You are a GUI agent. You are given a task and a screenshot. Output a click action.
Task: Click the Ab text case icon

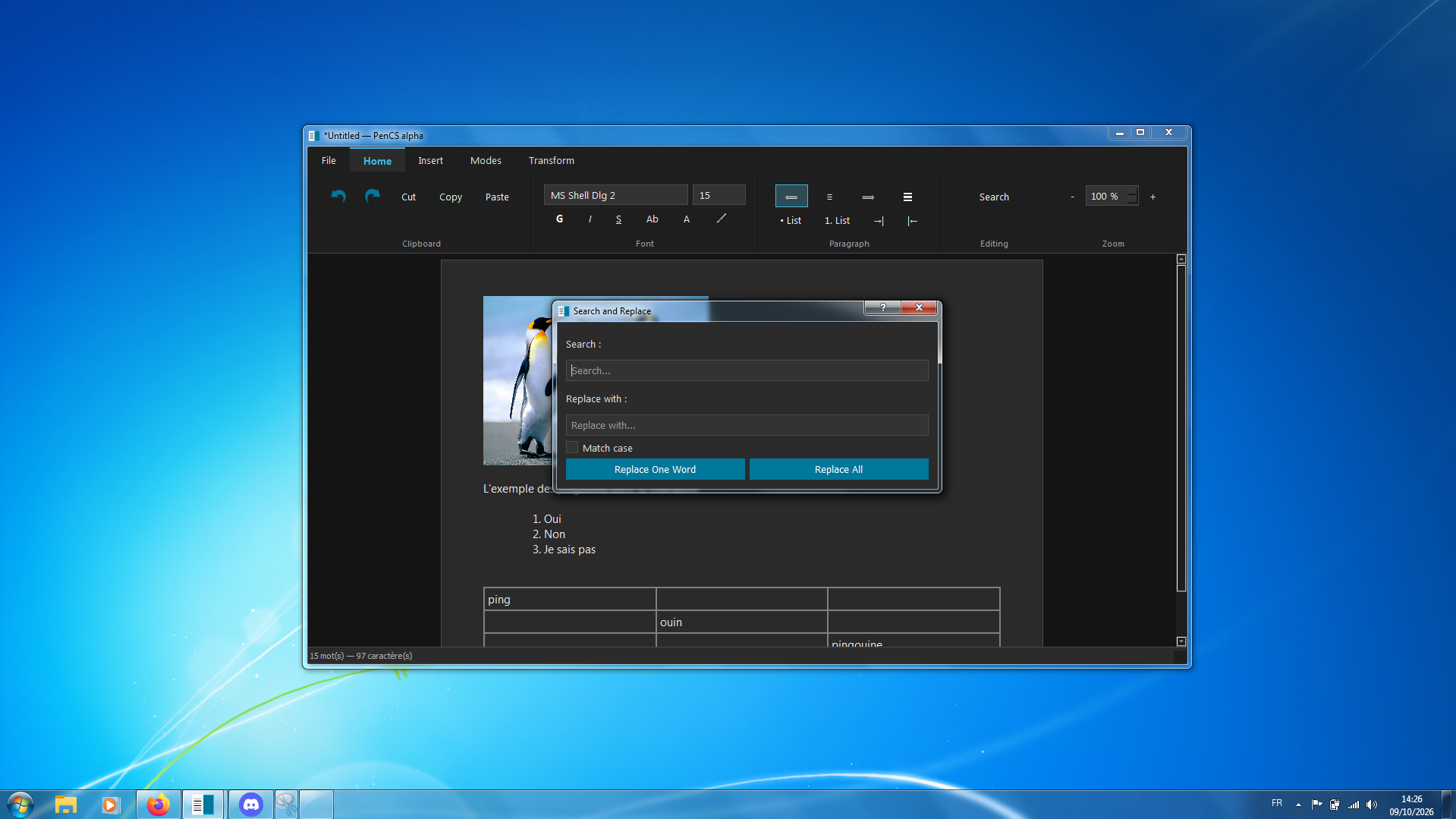[x=652, y=219]
